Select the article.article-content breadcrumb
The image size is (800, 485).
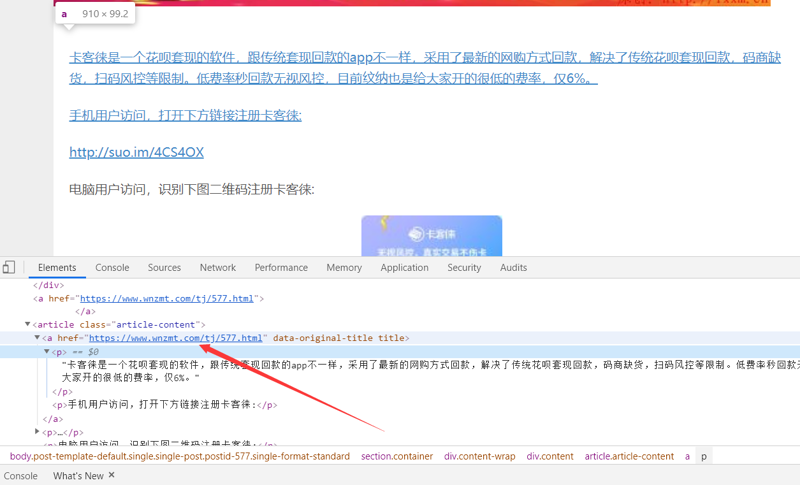(629, 456)
